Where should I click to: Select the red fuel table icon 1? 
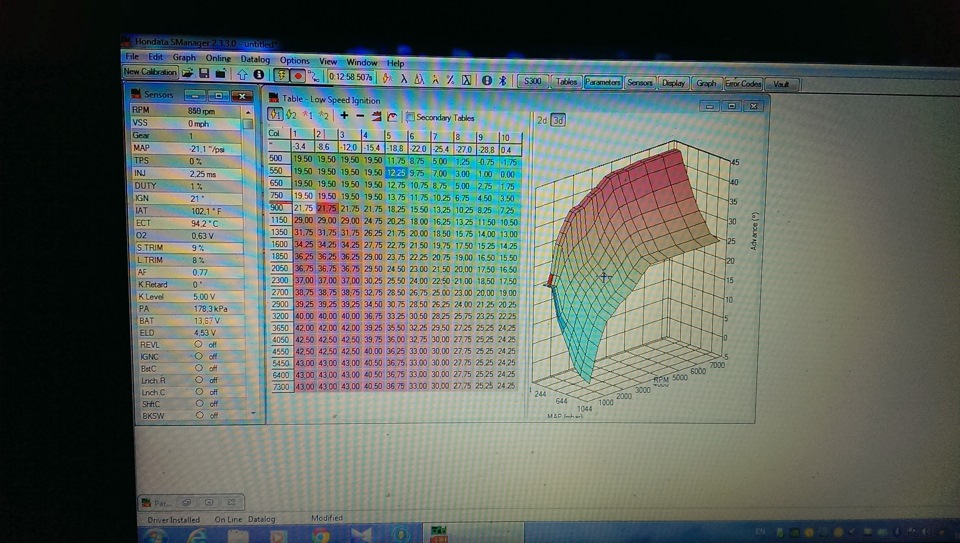click(x=307, y=115)
